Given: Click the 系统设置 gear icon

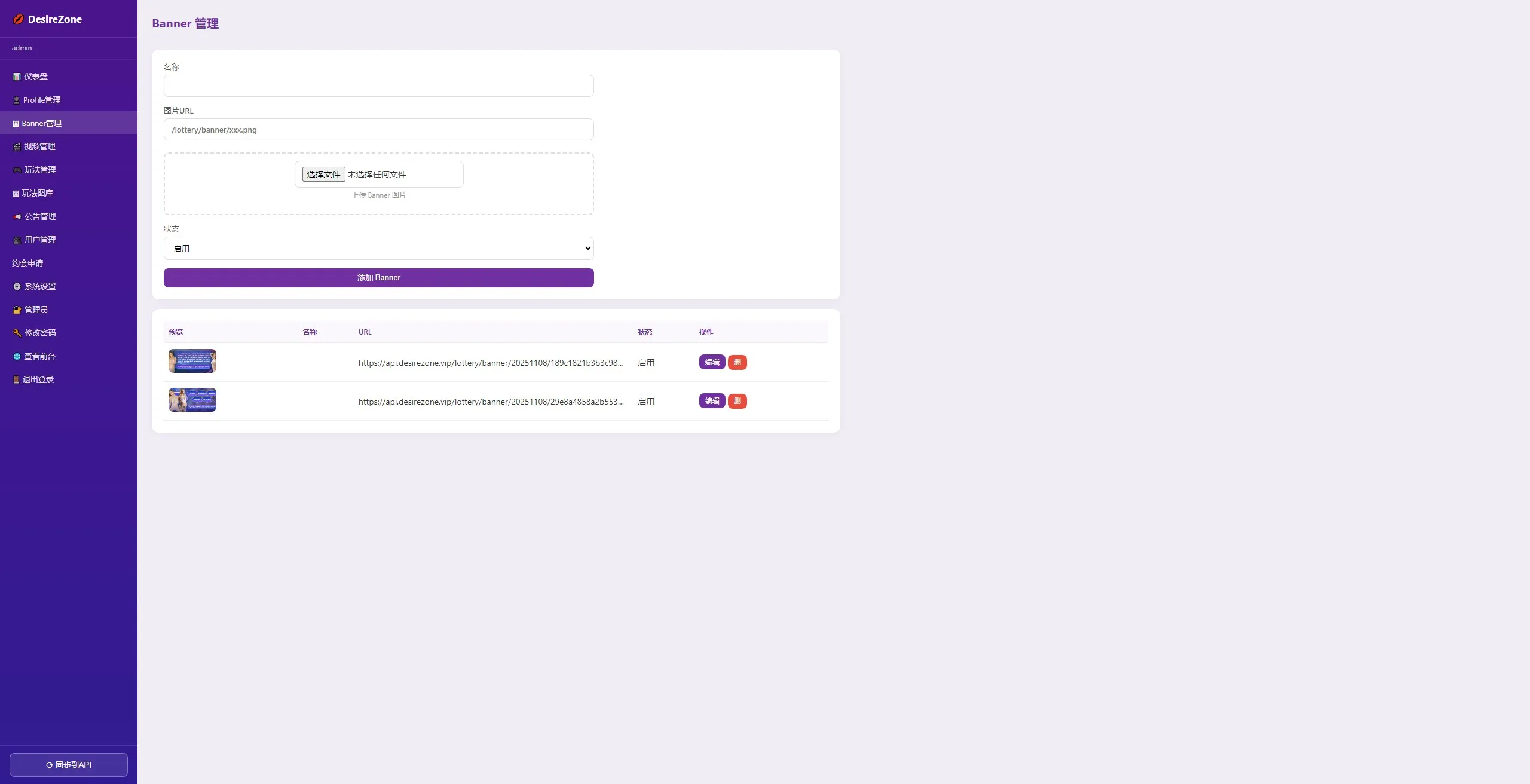Looking at the screenshot, I should [17, 286].
